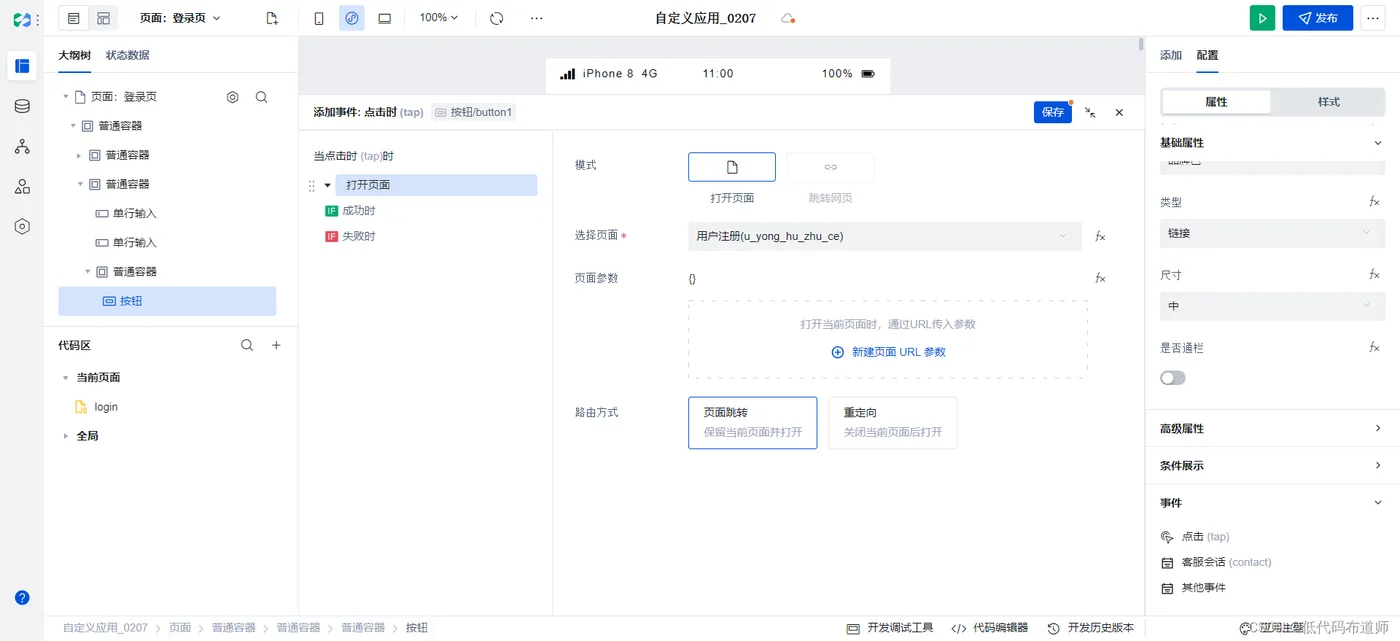Open 选择页面 用户注册 dropdown
1400x641 pixels.
885,236
